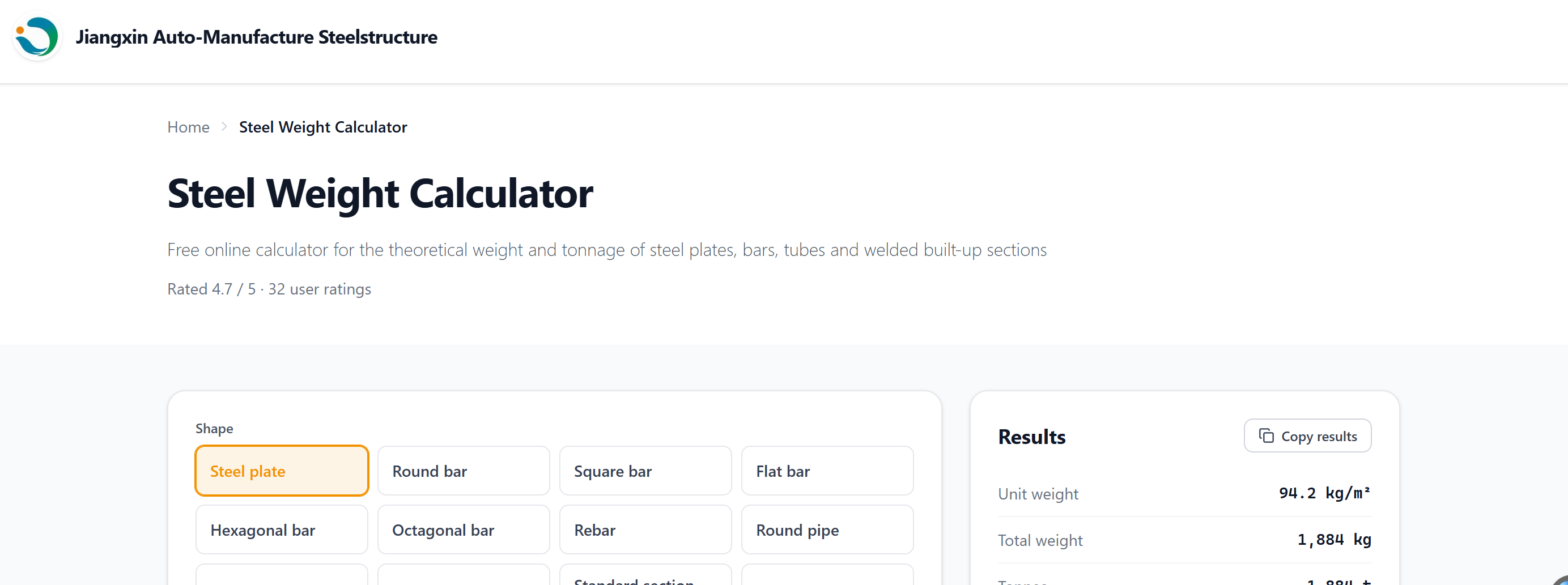Go to the Home breadcrumb link
The image size is (1568, 585).
point(188,127)
